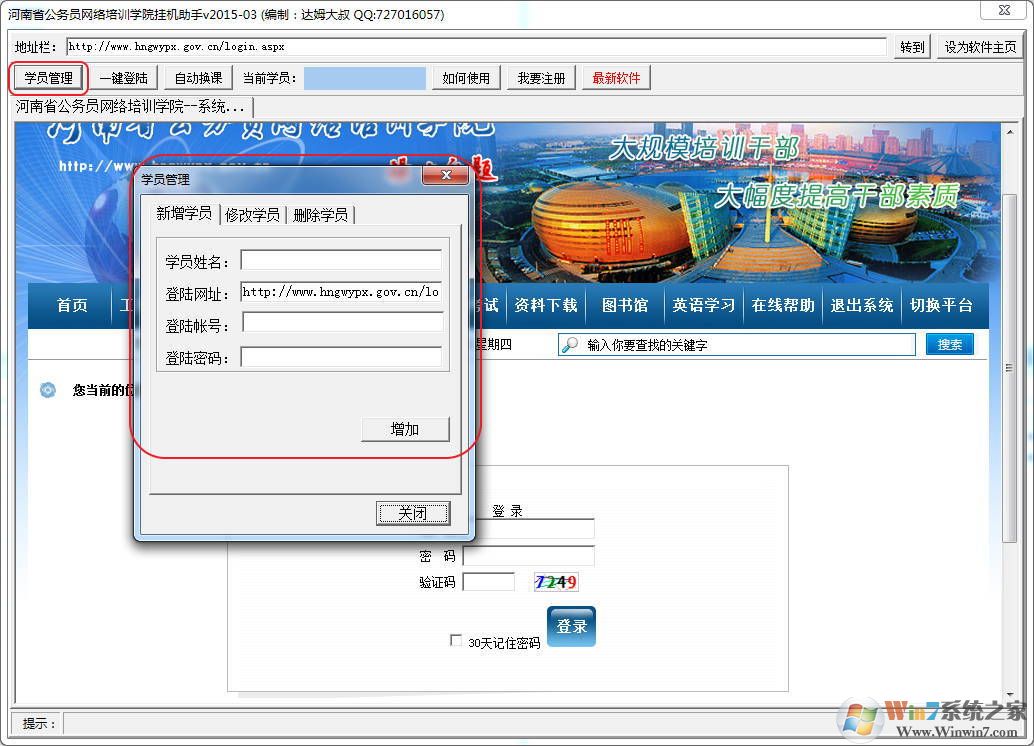Image resolution: width=1034 pixels, height=746 pixels.
Task: Switch to the 修改学员 tab
Action: click(x=253, y=214)
